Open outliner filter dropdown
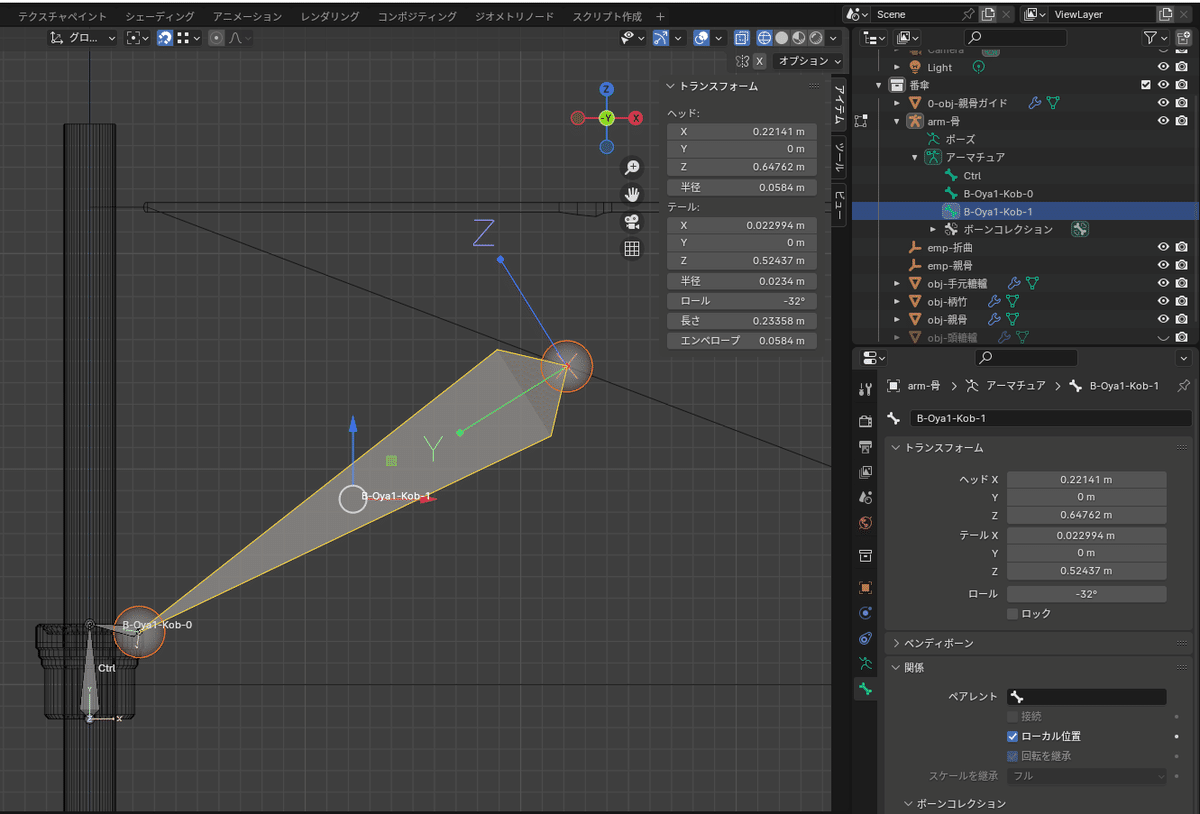 click(1156, 38)
